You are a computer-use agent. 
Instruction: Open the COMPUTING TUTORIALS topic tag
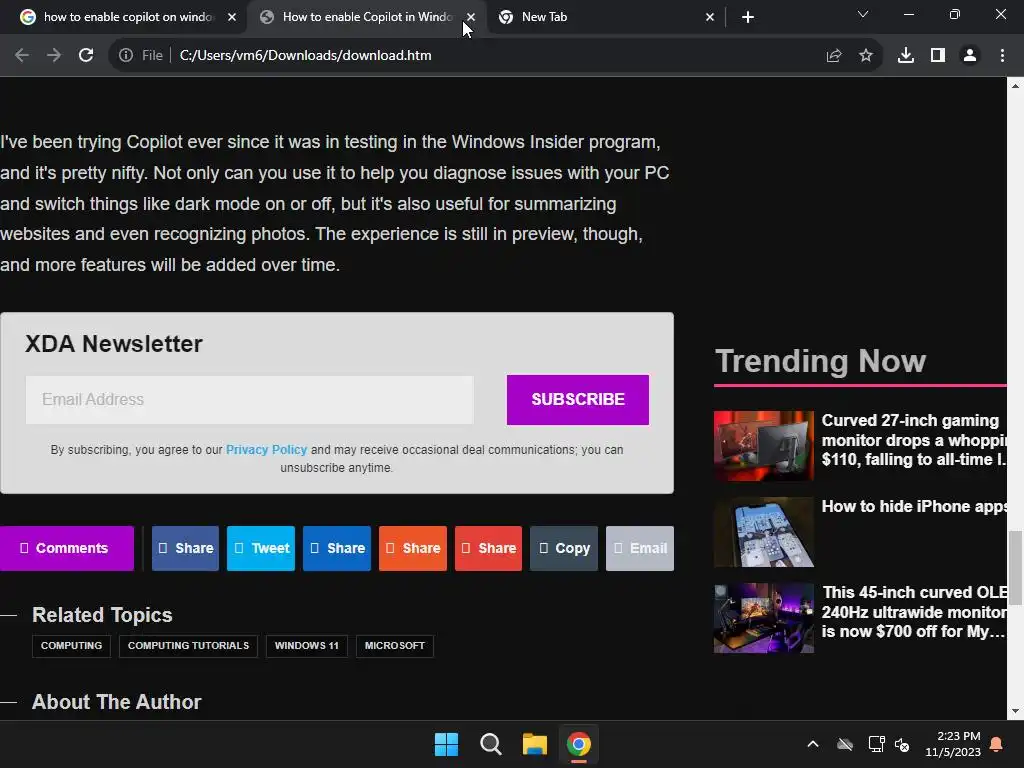click(188, 646)
